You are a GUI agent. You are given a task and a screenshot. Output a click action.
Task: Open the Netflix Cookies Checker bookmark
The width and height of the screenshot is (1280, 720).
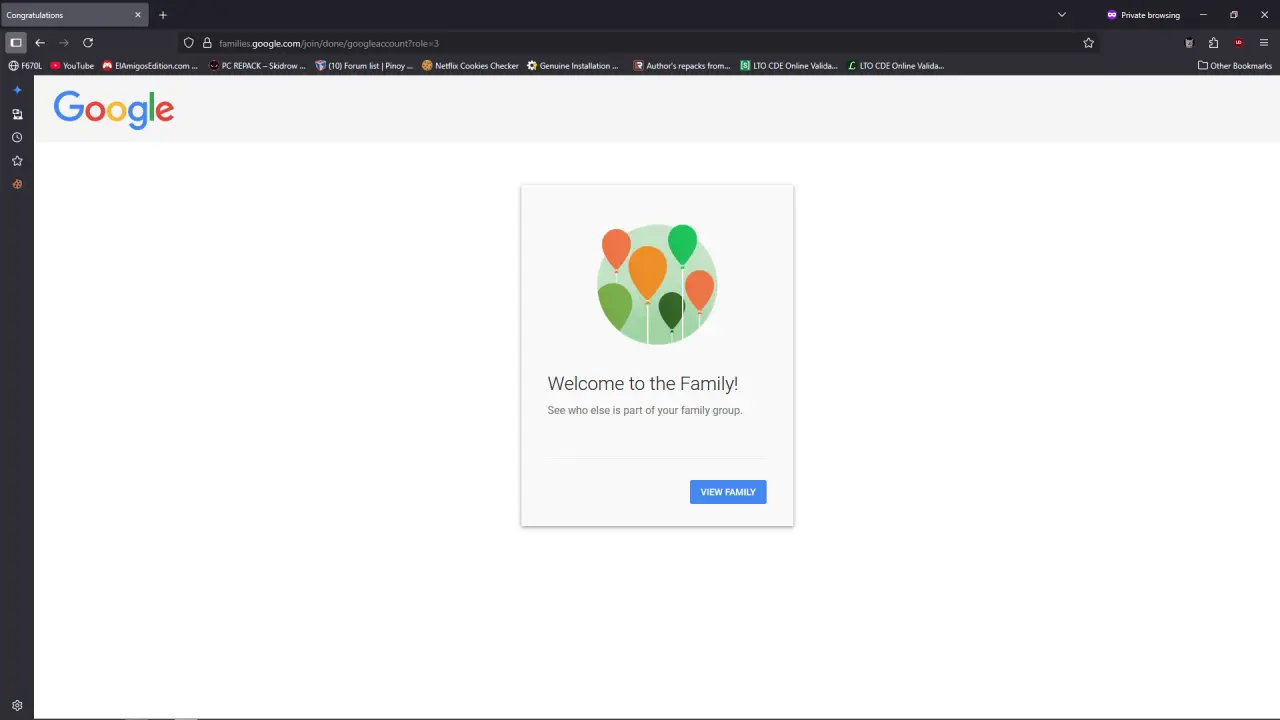pos(470,66)
